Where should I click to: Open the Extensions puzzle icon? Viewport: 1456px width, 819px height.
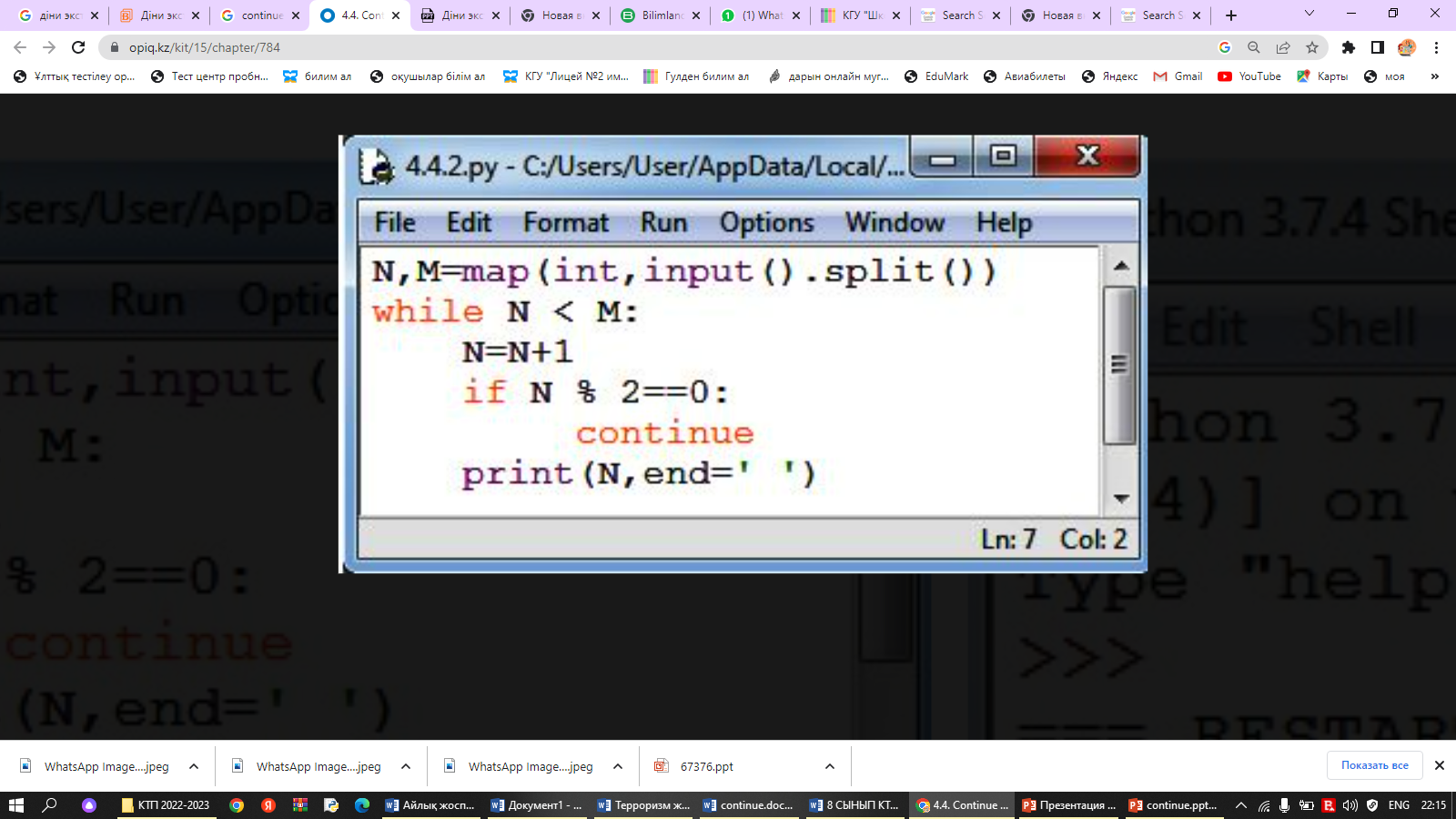pos(1349,47)
